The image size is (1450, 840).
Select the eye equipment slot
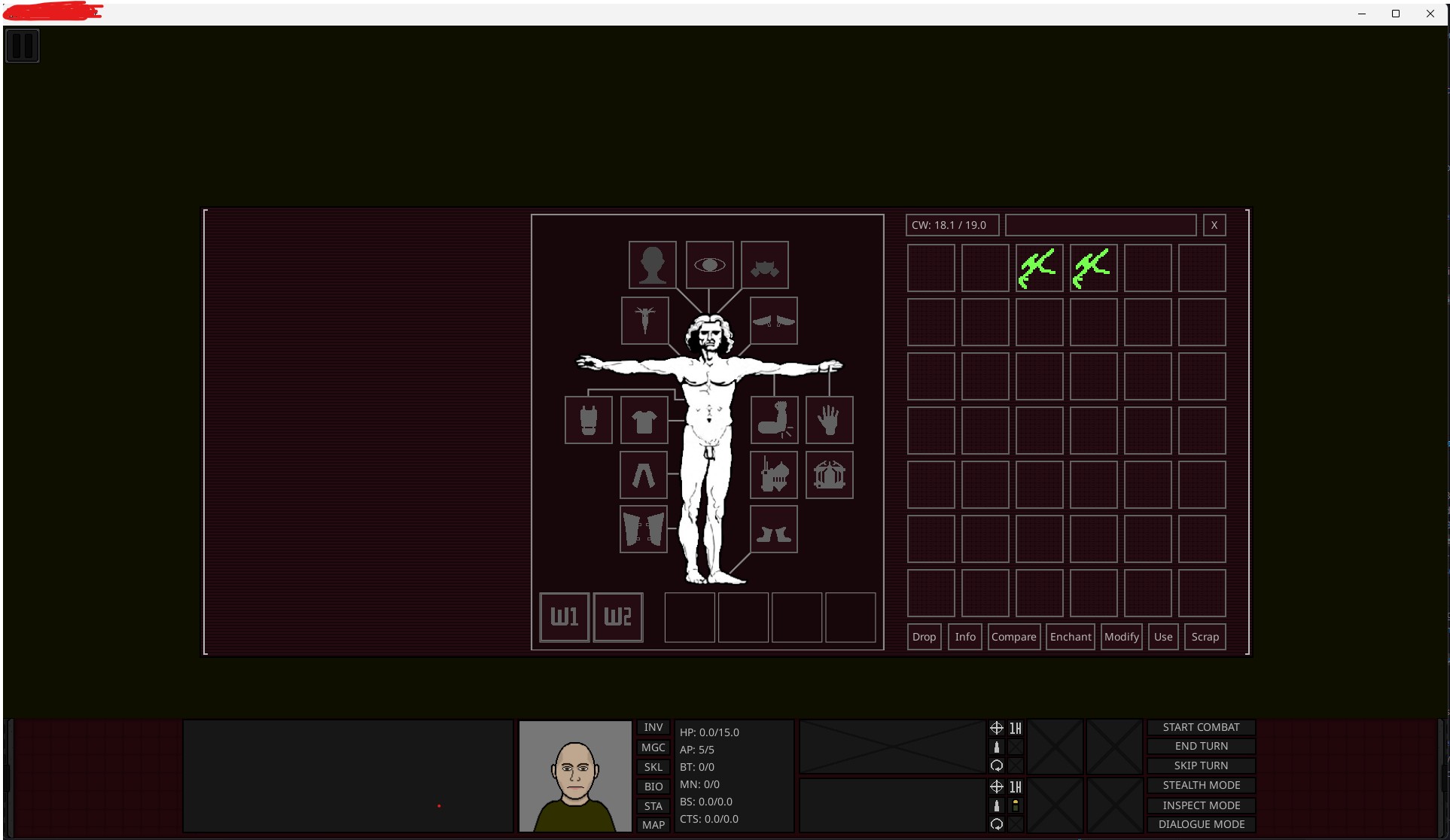(x=709, y=265)
